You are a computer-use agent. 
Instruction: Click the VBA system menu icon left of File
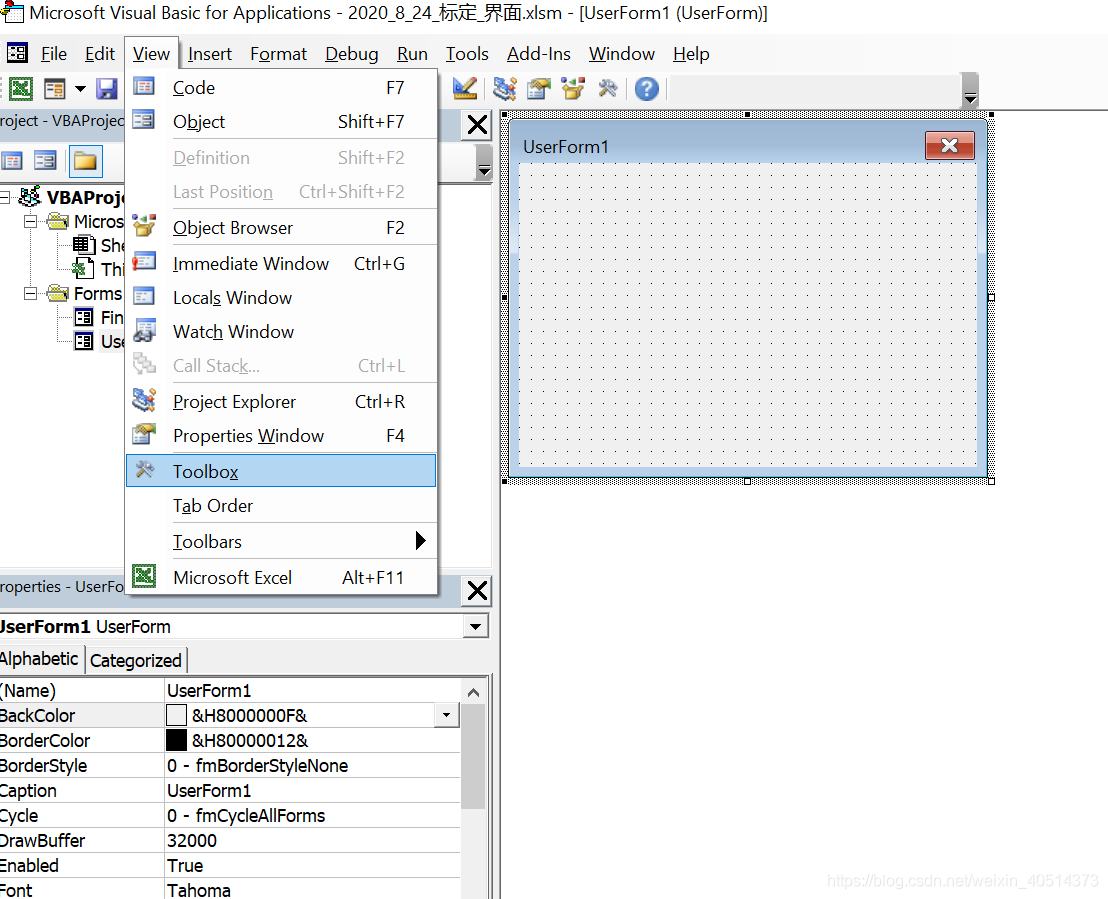[17, 53]
